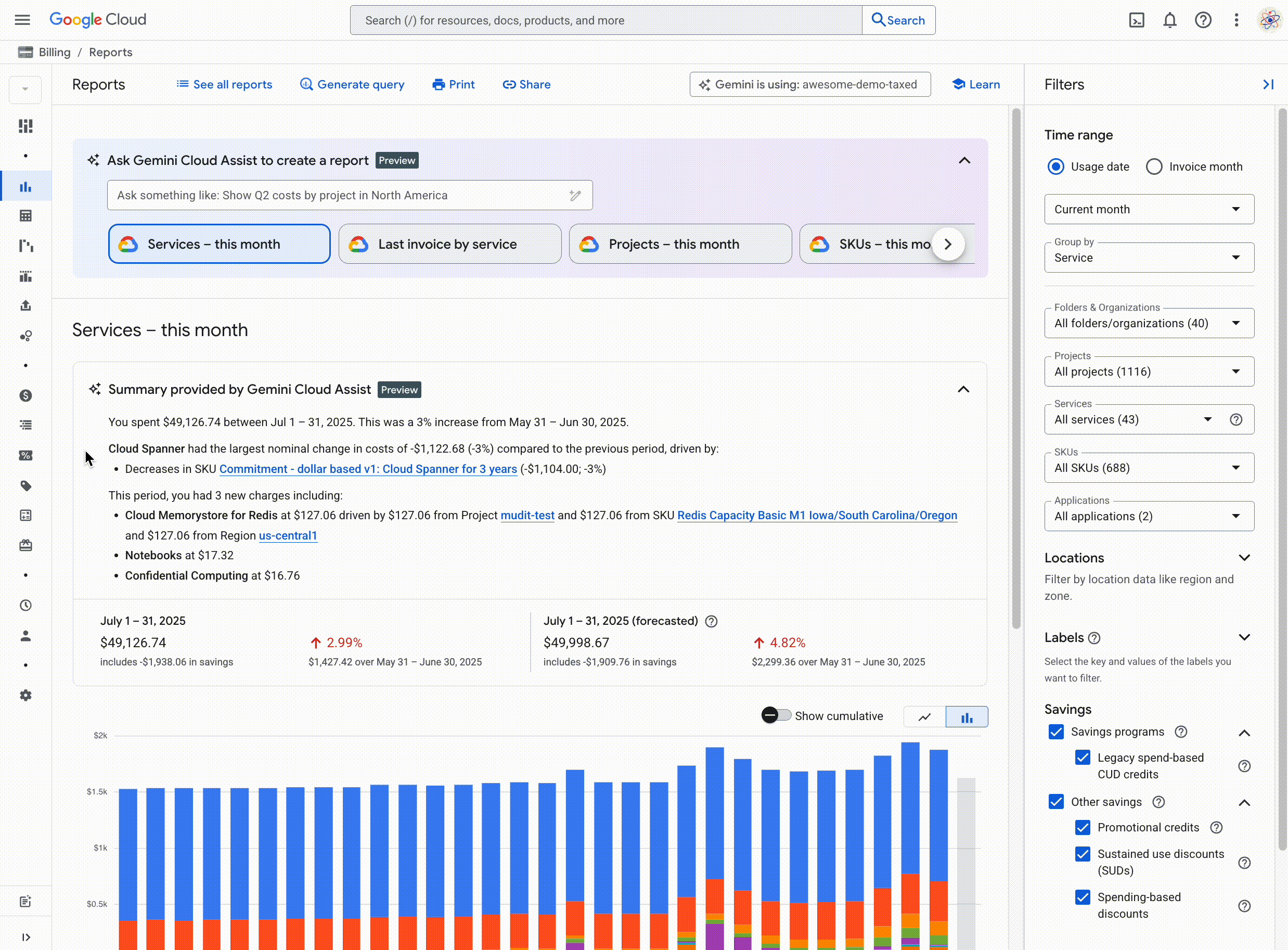1288x950 pixels.
Task: Open the Current month time range dropdown
Action: (x=1149, y=209)
